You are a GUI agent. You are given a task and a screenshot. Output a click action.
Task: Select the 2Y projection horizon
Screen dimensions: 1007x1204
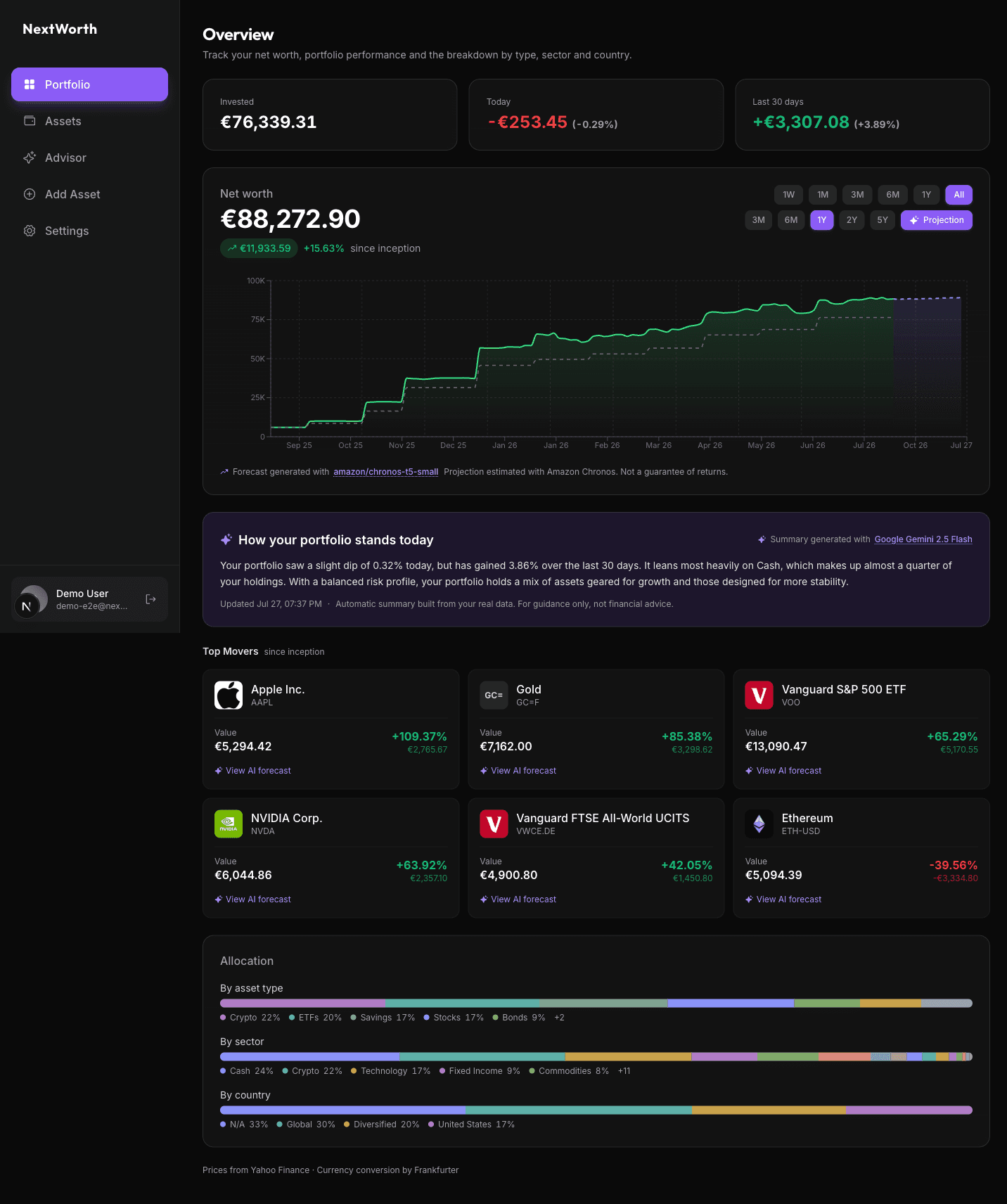click(x=852, y=220)
